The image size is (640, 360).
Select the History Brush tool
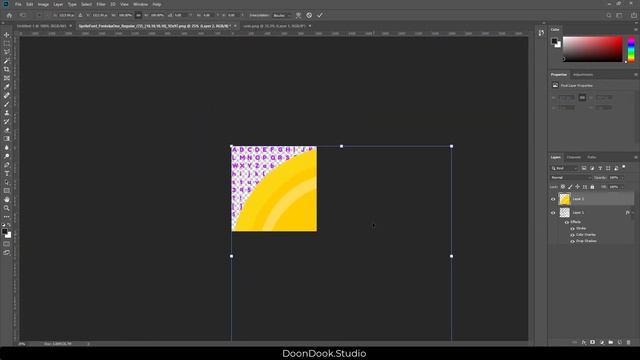(7, 121)
